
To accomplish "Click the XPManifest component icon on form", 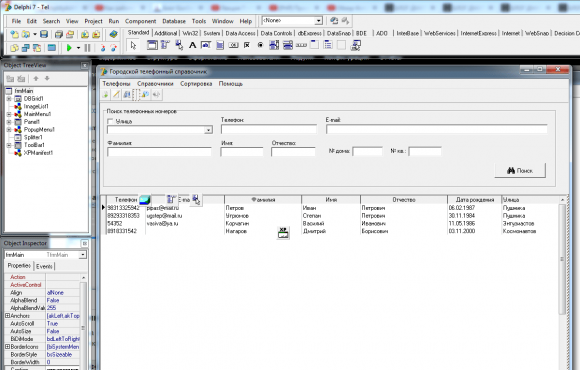I will pos(283,232).
